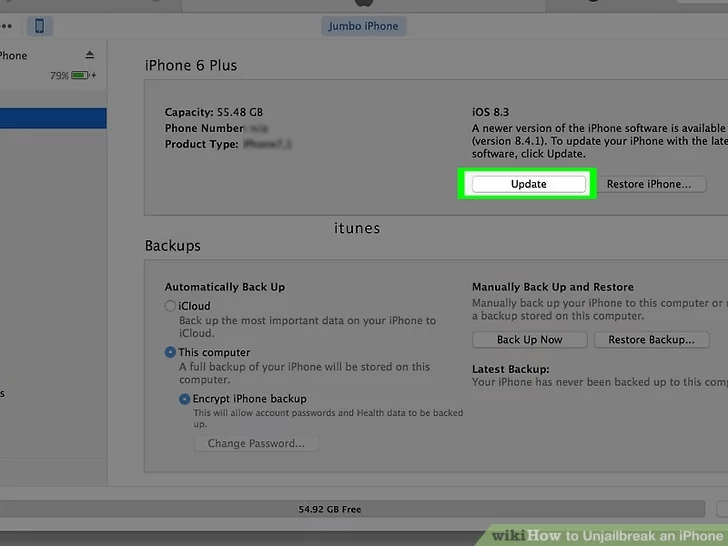Click the green battery indicator icon
This screenshot has height=546, width=728.
coord(81,76)
